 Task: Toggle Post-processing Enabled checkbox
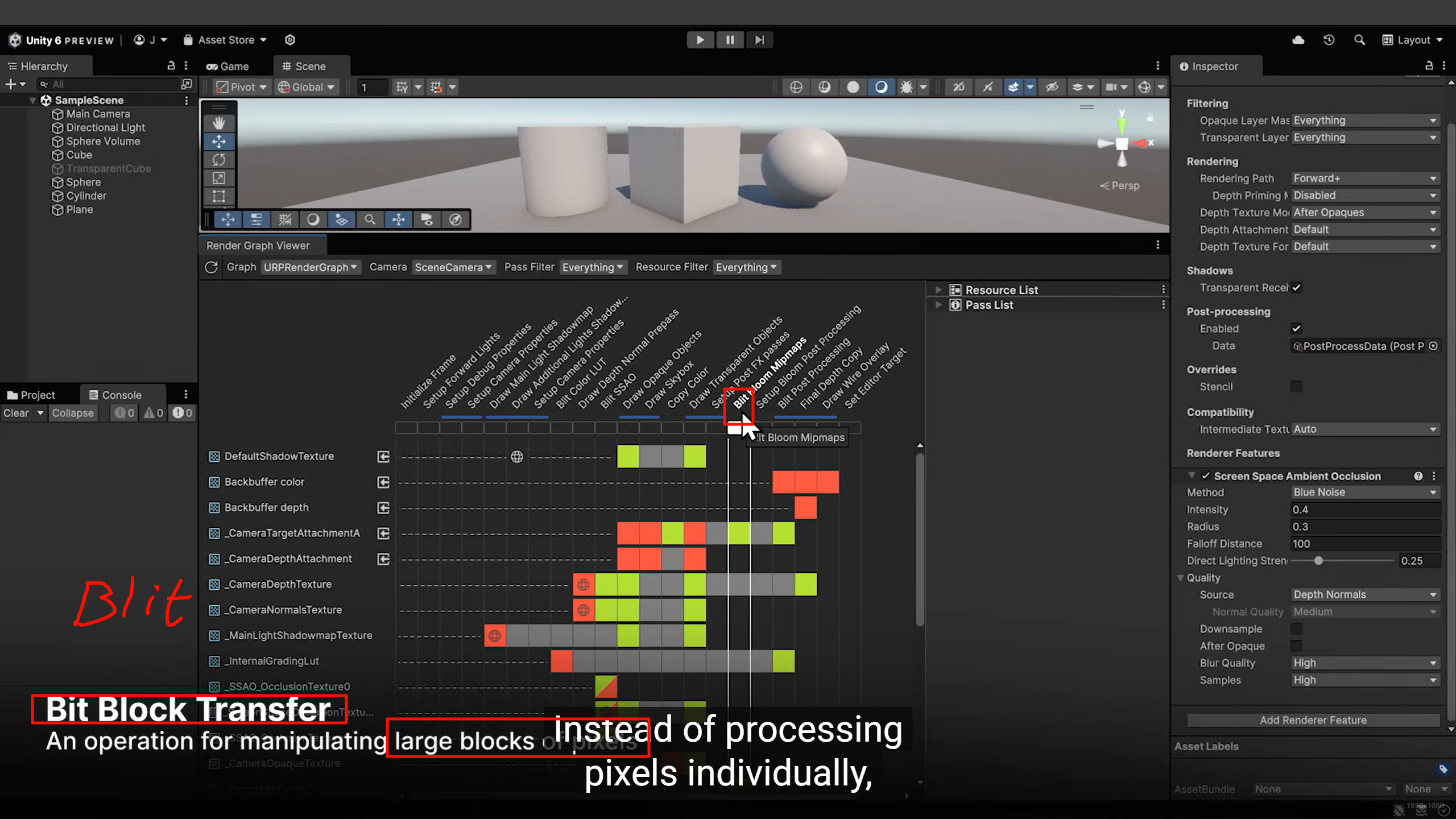coord(1297,329)
